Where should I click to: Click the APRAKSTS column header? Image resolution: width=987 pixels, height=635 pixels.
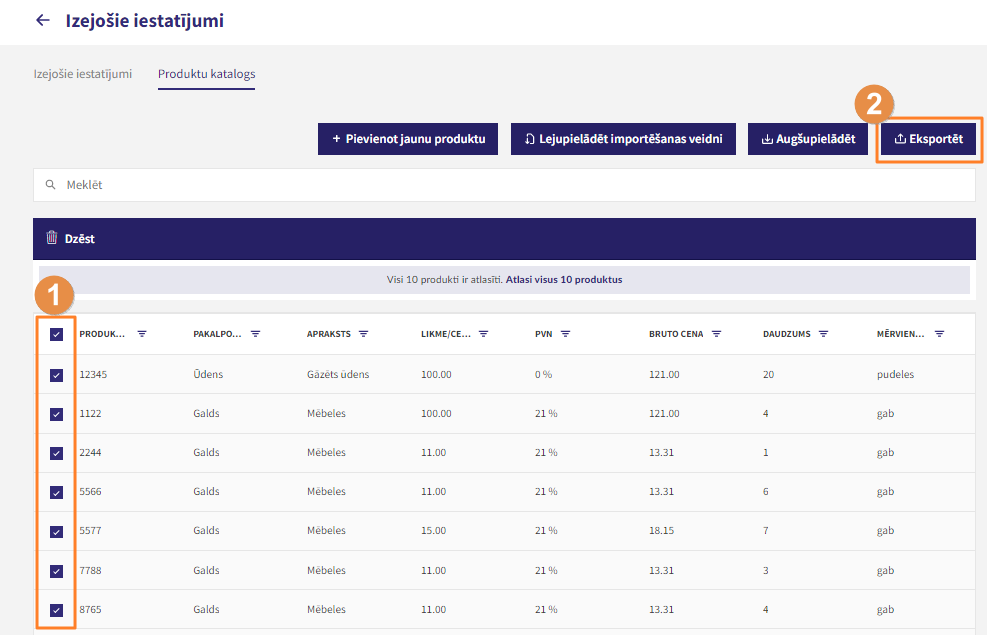[x=329, y=334]
